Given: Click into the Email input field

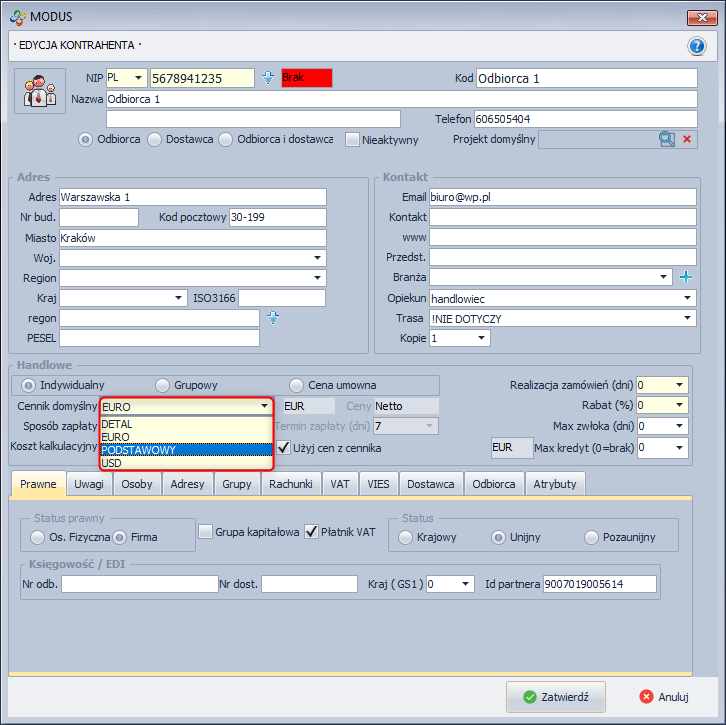Looking at the screenshot, I should coord(562,197).
